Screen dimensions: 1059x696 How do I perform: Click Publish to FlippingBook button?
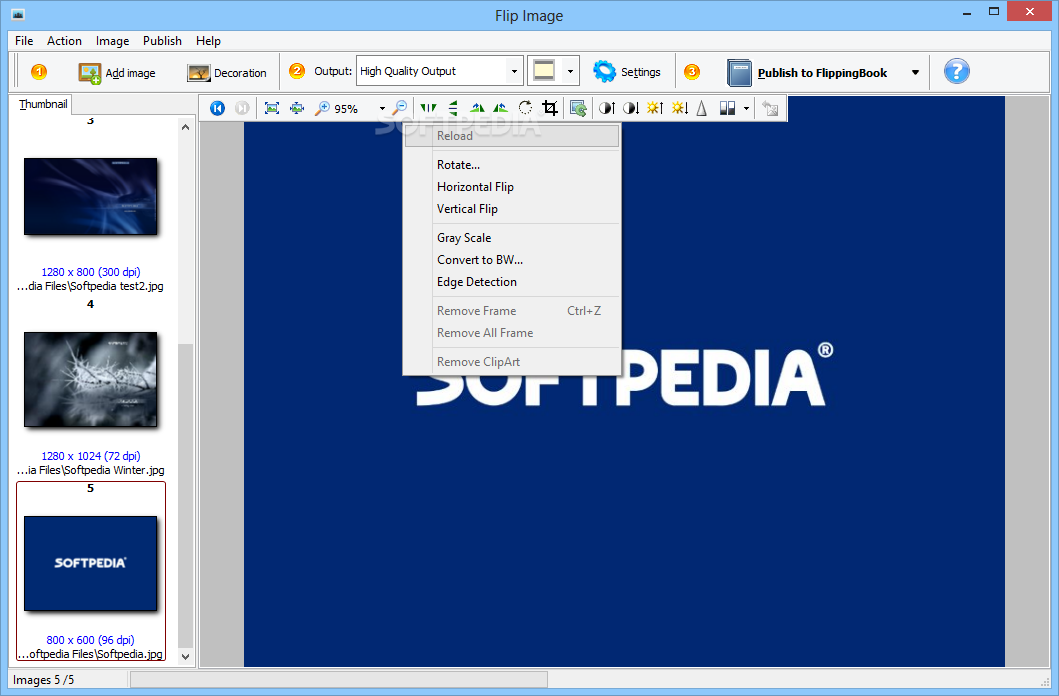point(806,72)
